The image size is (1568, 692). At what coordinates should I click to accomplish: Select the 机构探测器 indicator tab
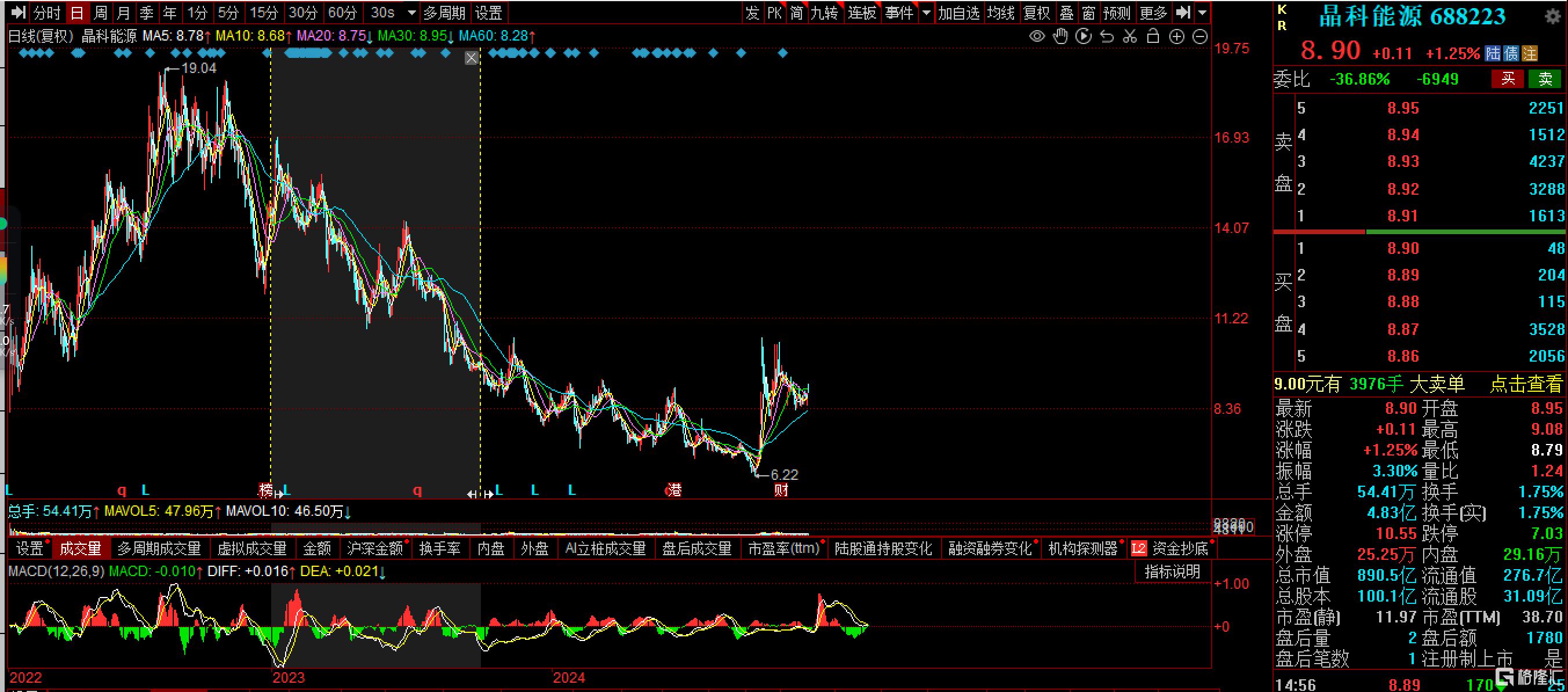click(x=1083, y=548)
